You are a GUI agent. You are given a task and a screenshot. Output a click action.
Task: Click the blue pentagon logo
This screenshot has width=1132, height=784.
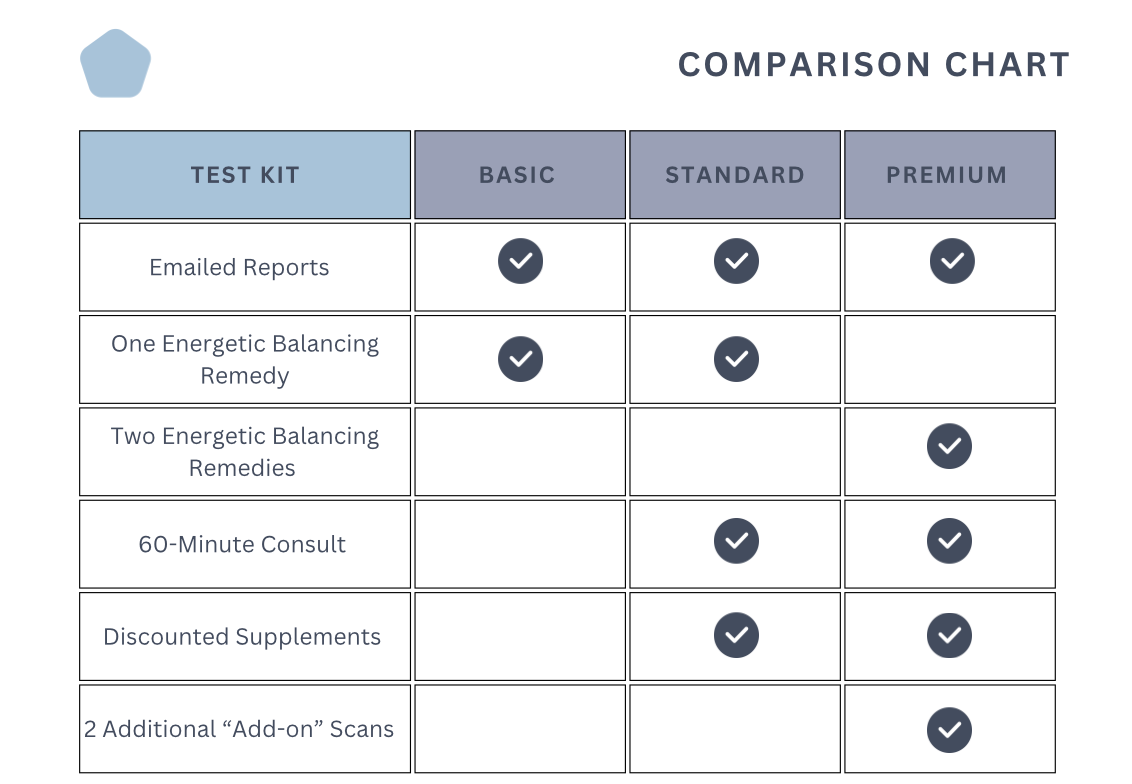tap(115, 65)
